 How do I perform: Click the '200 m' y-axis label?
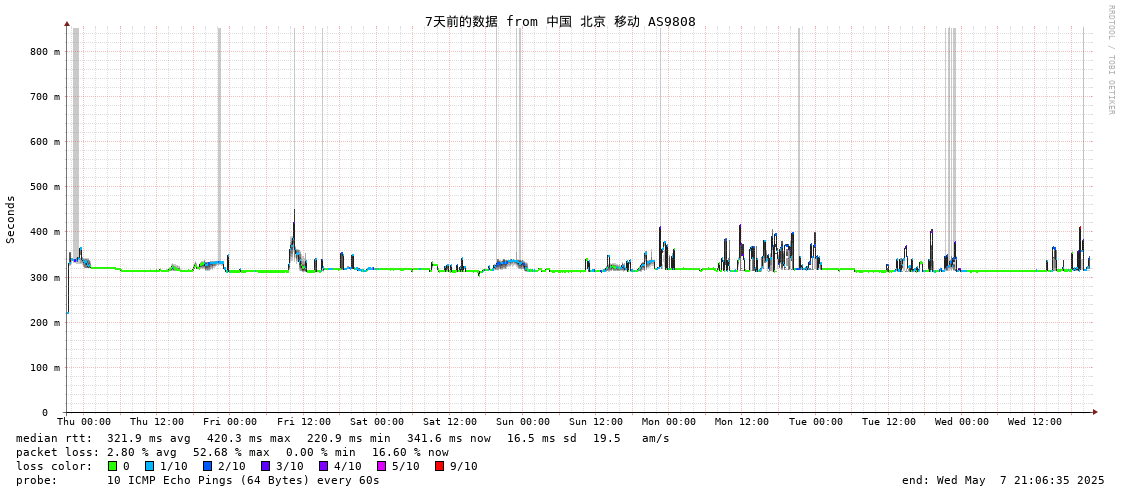(45, 322)
